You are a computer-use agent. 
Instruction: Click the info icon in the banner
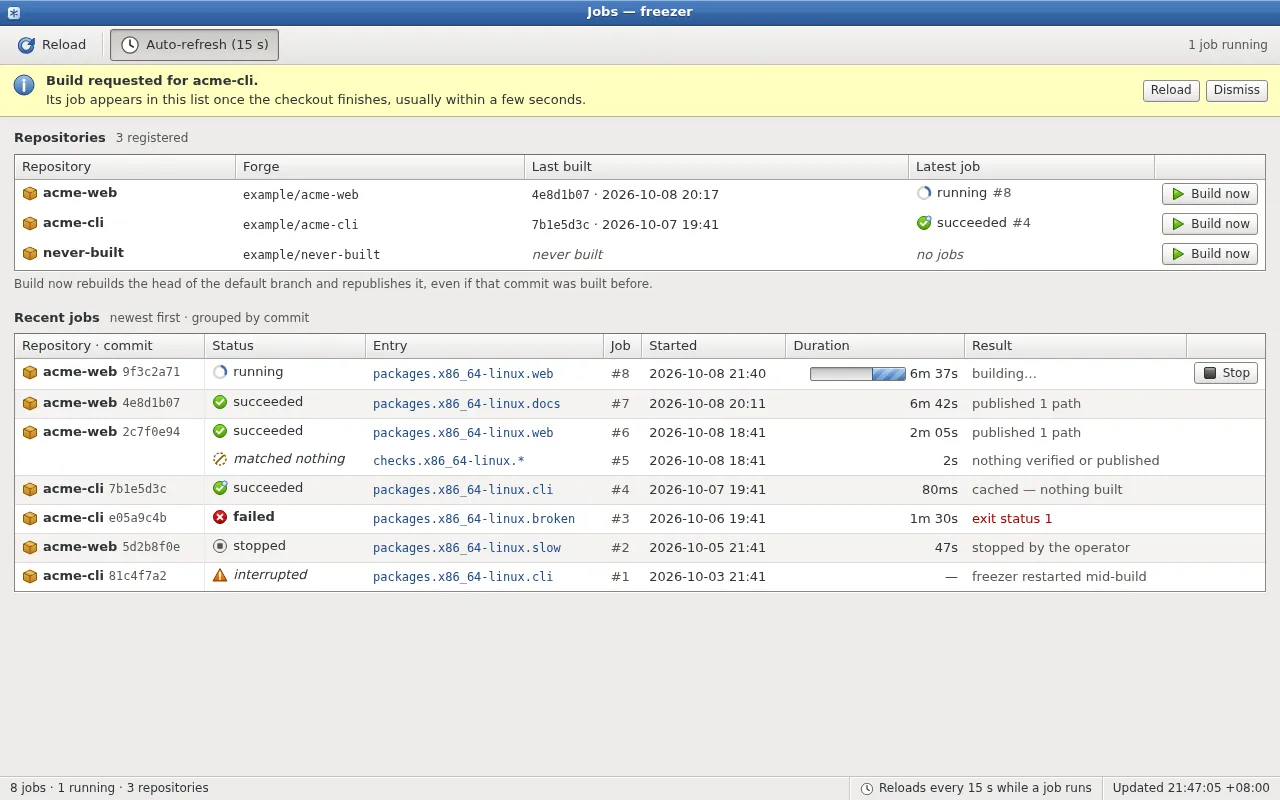(x=24, y=85)
